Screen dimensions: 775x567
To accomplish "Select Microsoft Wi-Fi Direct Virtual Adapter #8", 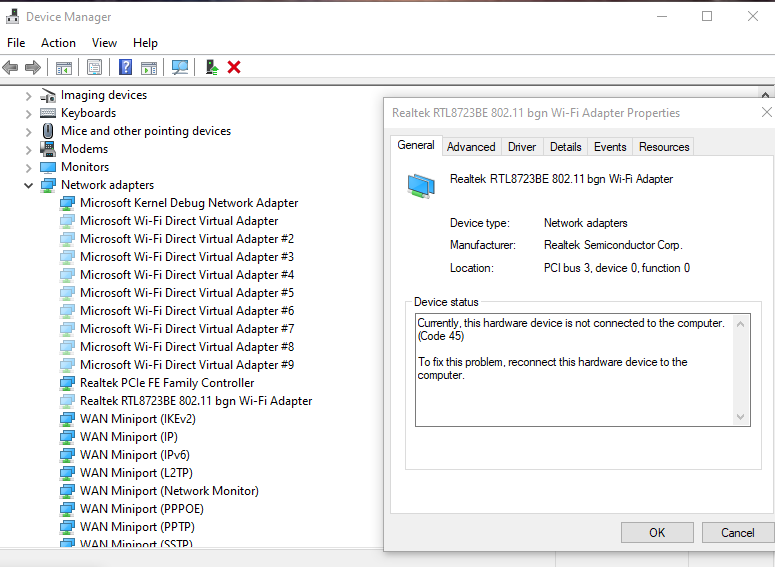I will [187, 347].
